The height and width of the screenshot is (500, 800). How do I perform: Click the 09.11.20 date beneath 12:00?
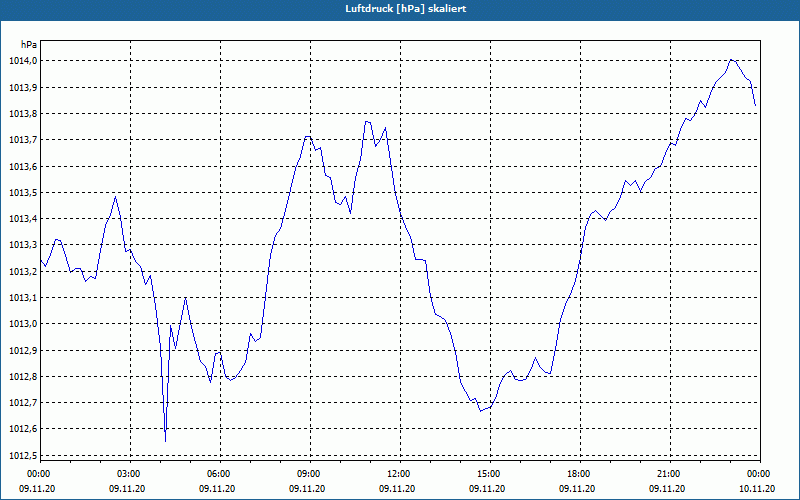point(397,489)
